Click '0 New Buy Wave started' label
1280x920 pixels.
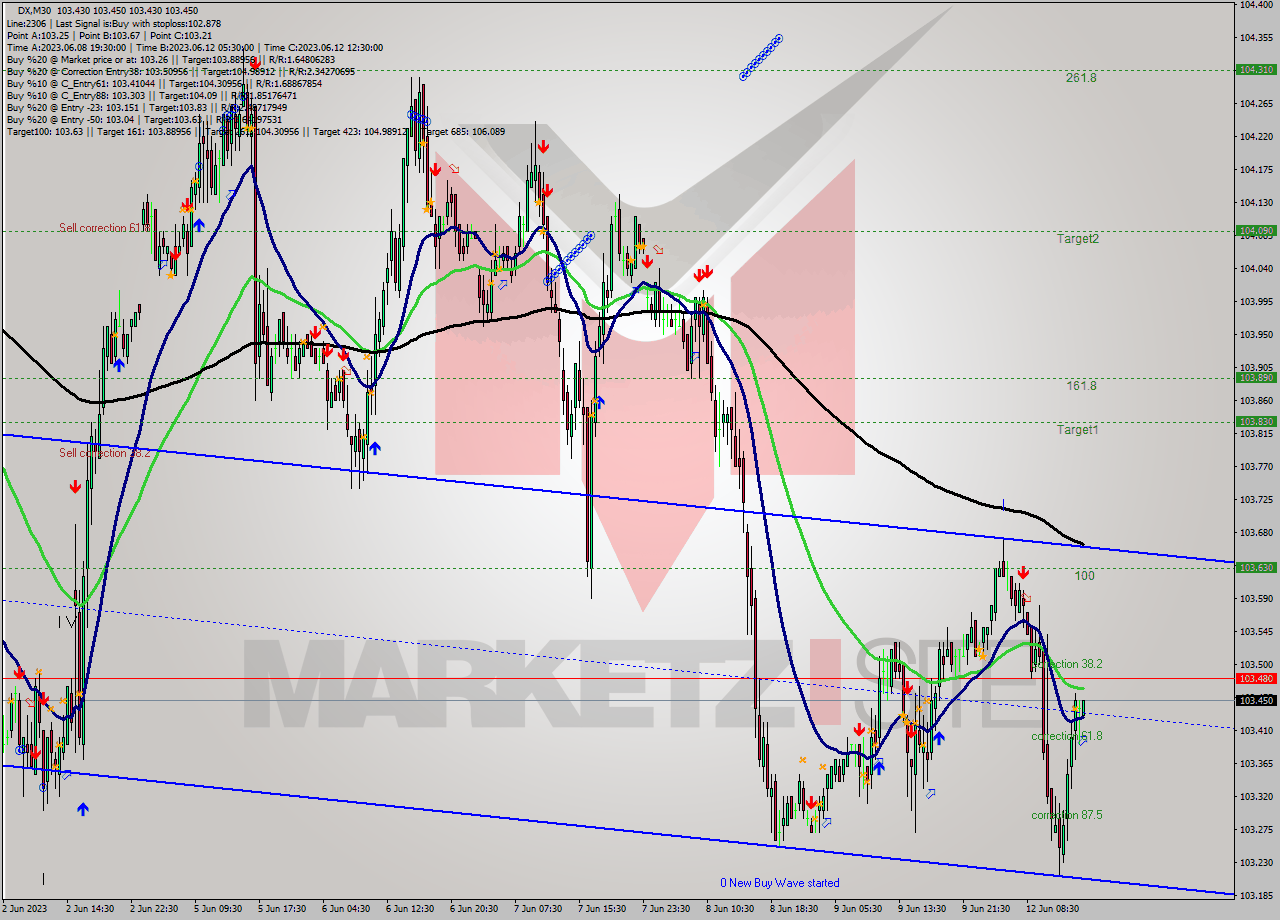[x=780, y=883]
